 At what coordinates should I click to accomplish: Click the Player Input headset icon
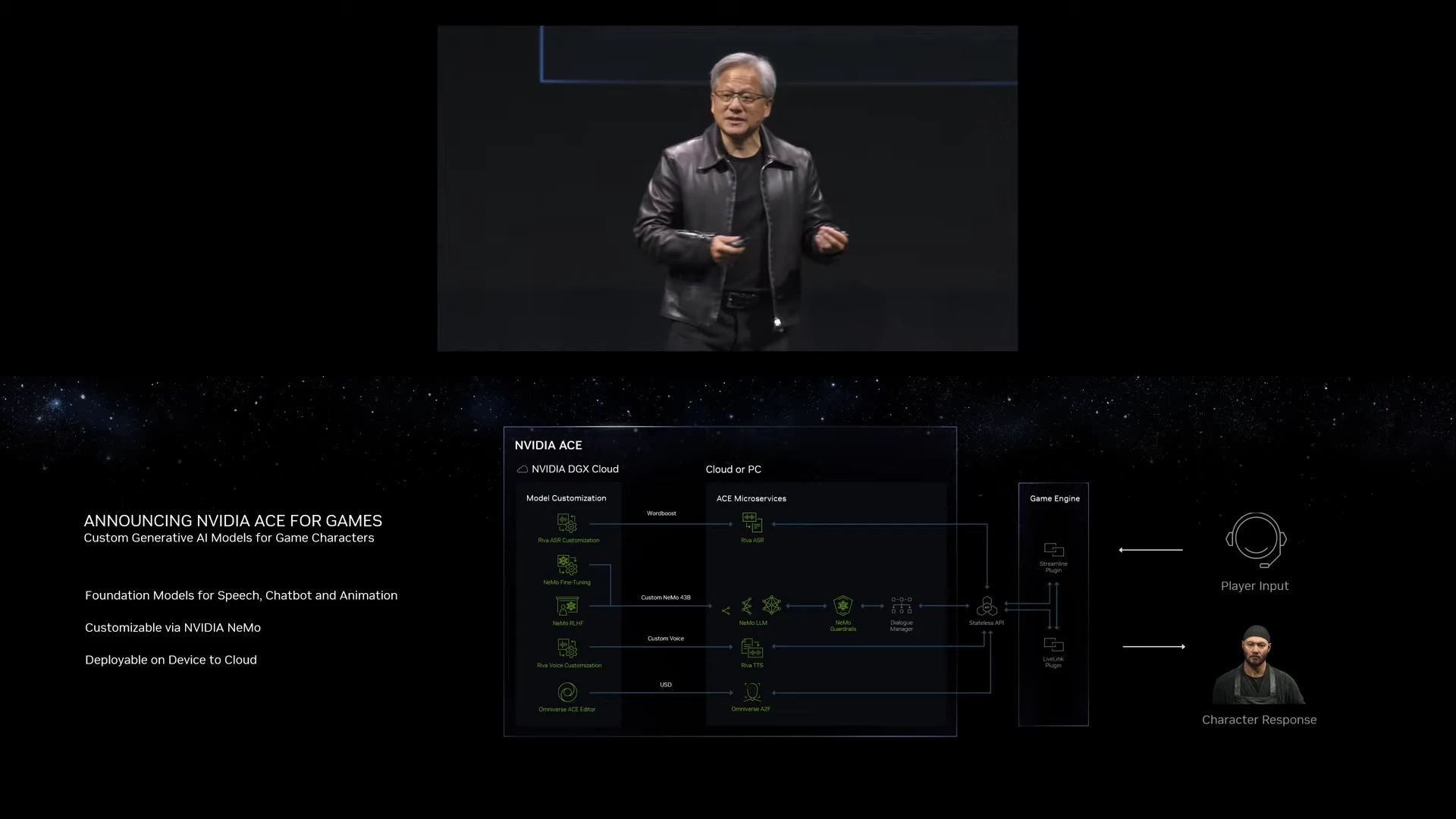(x=1256, y=540)
